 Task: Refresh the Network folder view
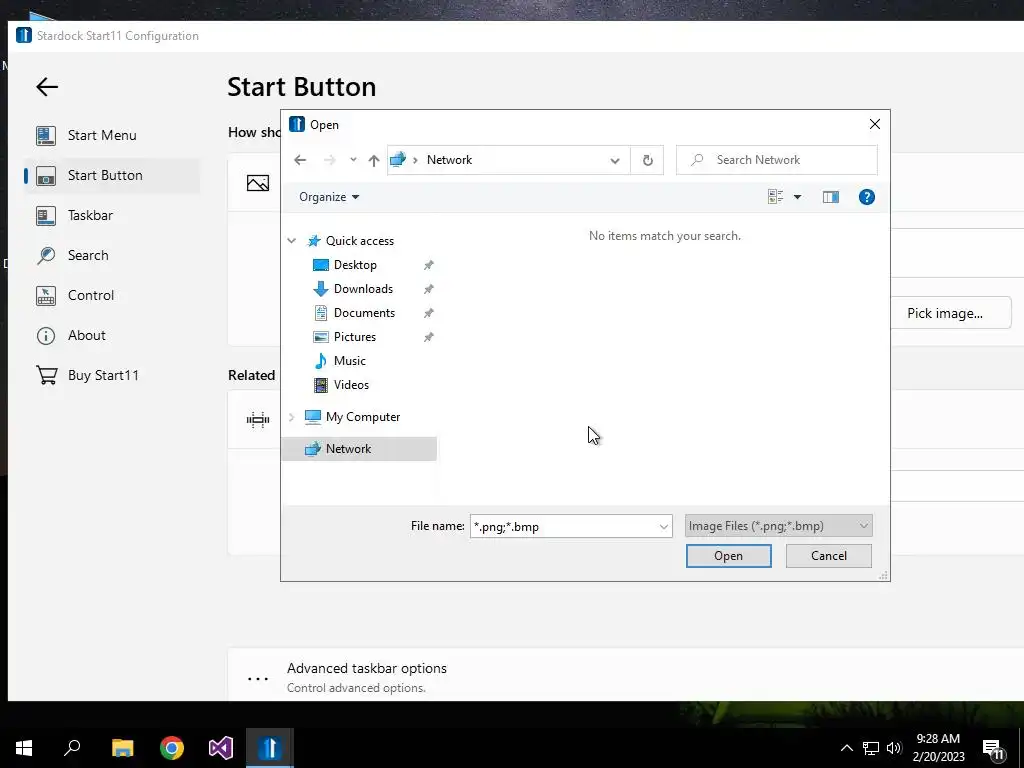(x=647, y=160)
